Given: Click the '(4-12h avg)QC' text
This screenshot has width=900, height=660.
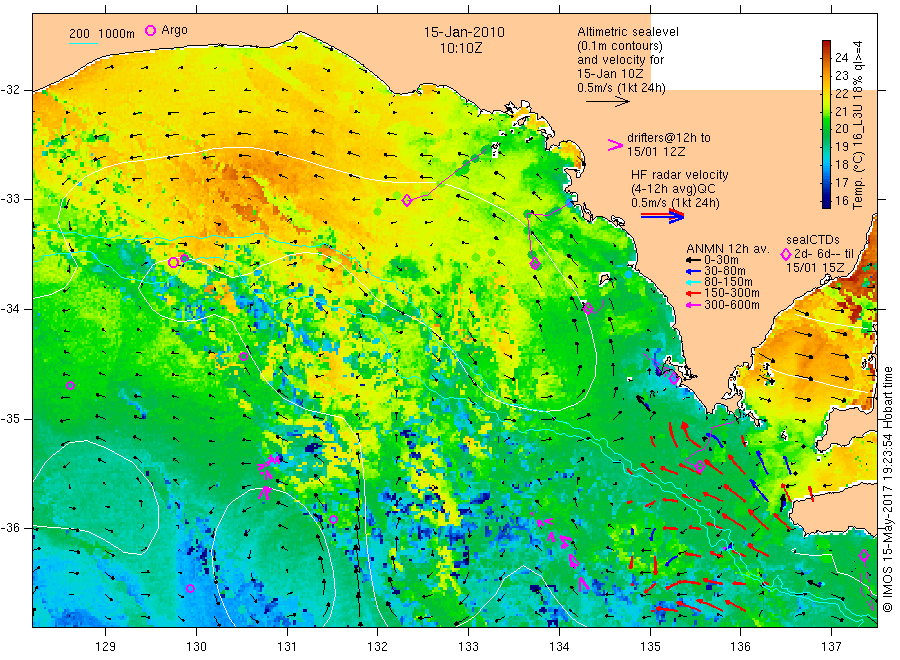Looking at the screenshot, I should (x=673, y=189).
